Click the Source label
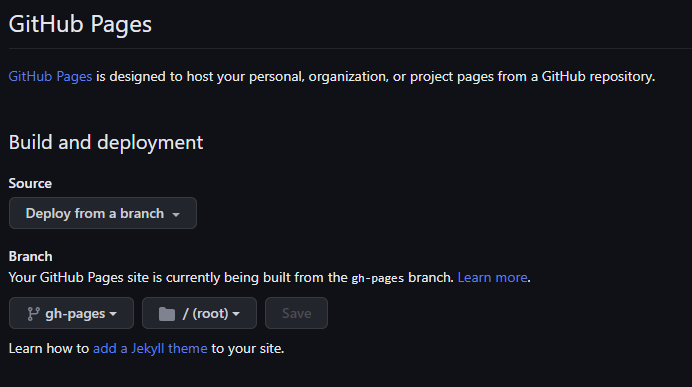The width and height of the screenshot is (692, 387). tap(30, 184)
